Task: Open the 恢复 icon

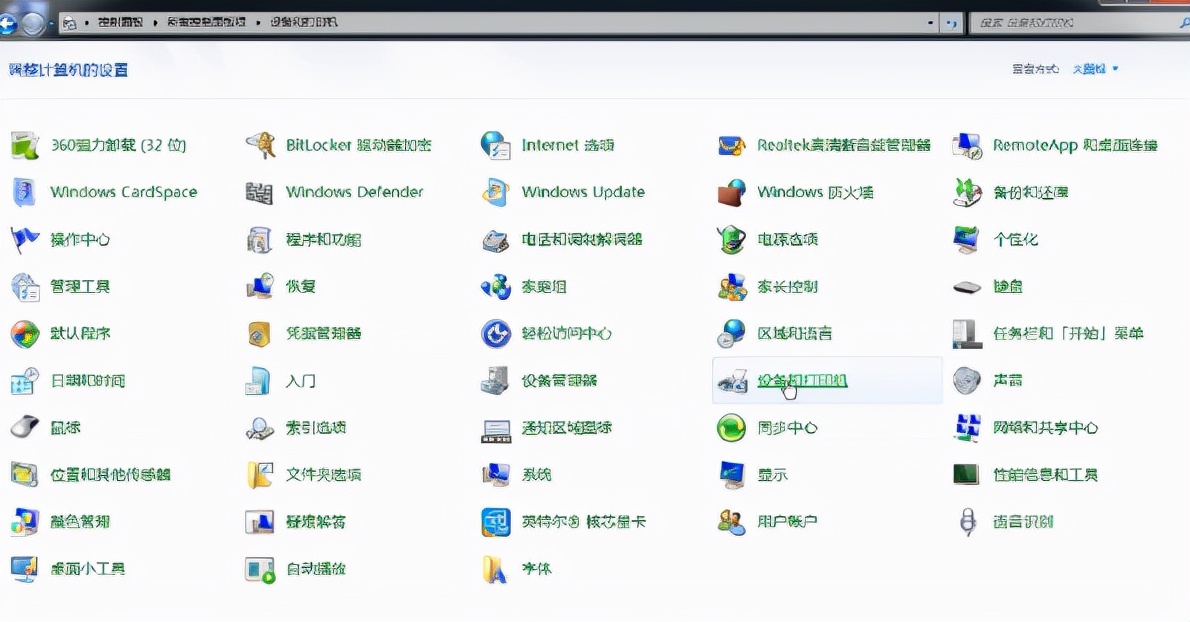Action: point(260,287)
